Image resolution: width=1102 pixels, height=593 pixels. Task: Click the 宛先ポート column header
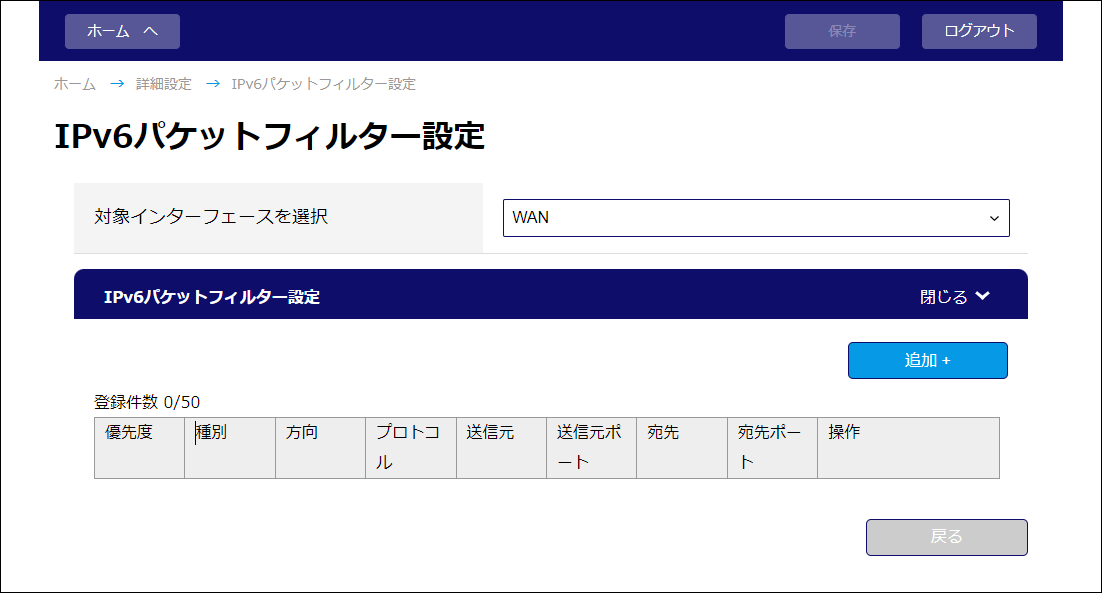pos(772,447)
